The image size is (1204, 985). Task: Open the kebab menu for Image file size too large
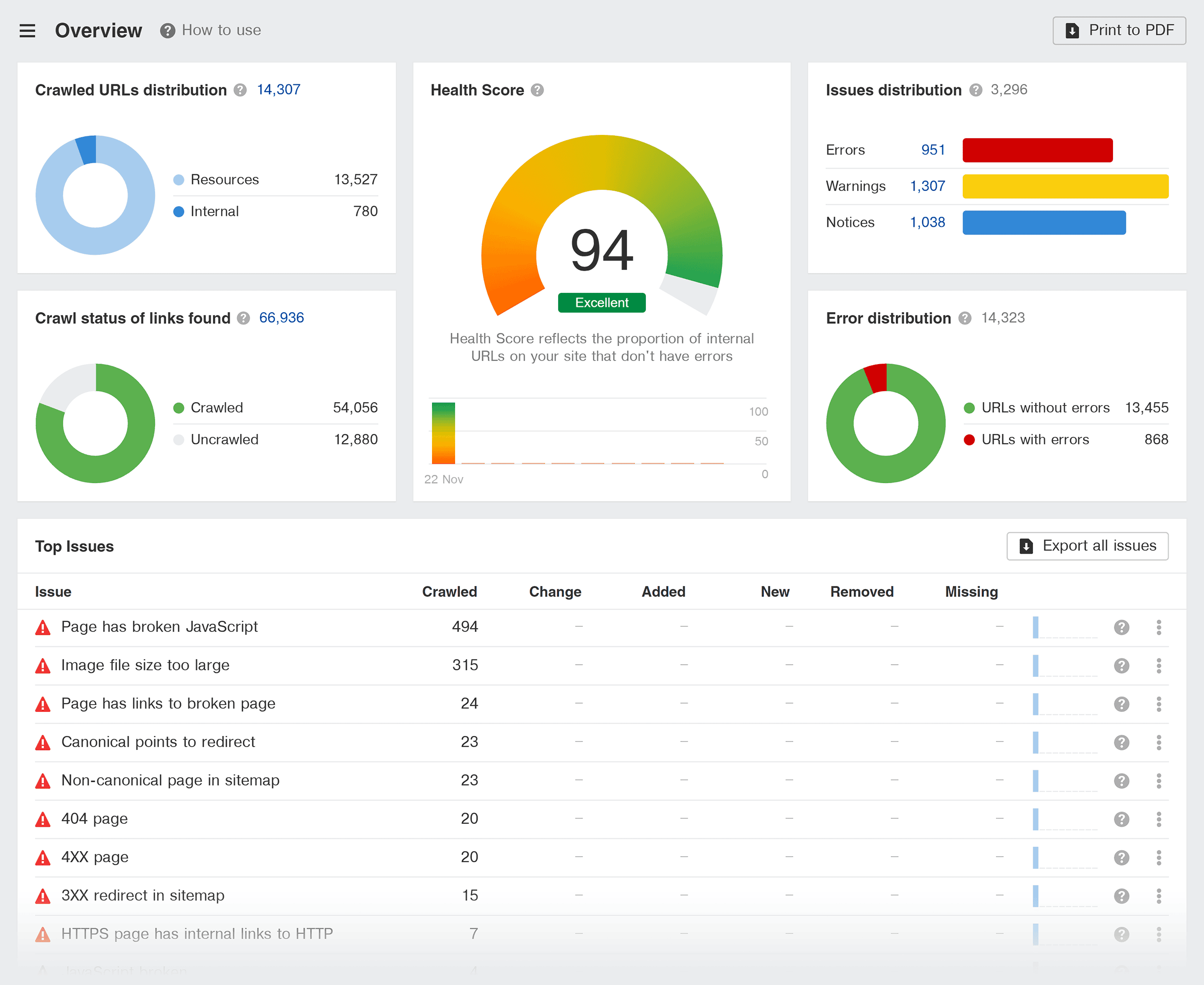tap(1159, 666)
